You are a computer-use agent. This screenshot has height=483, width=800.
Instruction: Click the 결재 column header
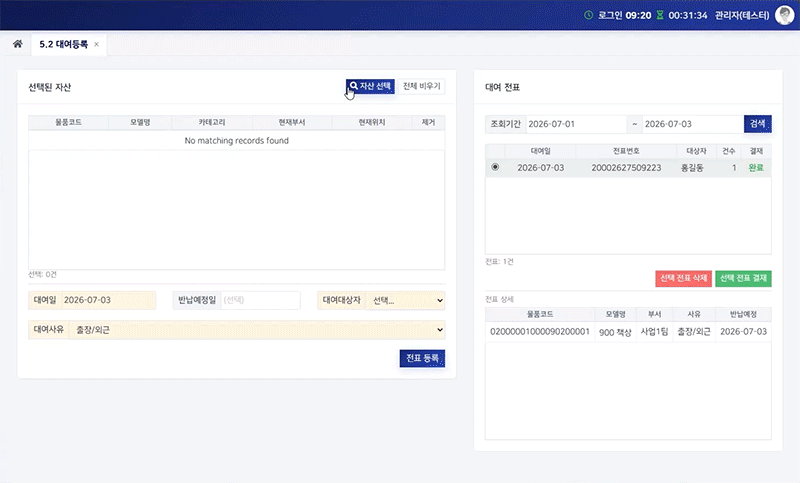click(x=756, y=151)
